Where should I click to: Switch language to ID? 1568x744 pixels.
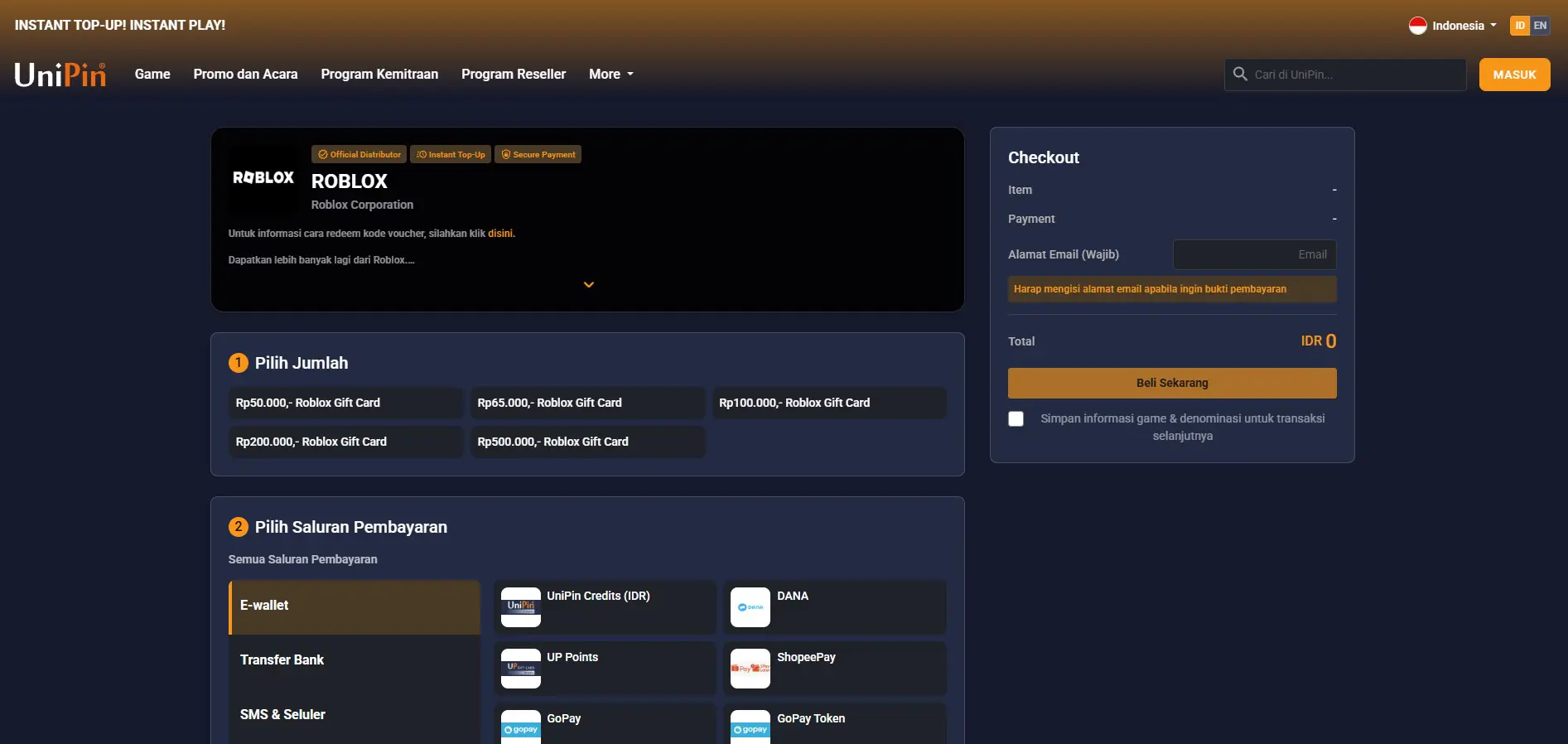[x=1520, y=26]
